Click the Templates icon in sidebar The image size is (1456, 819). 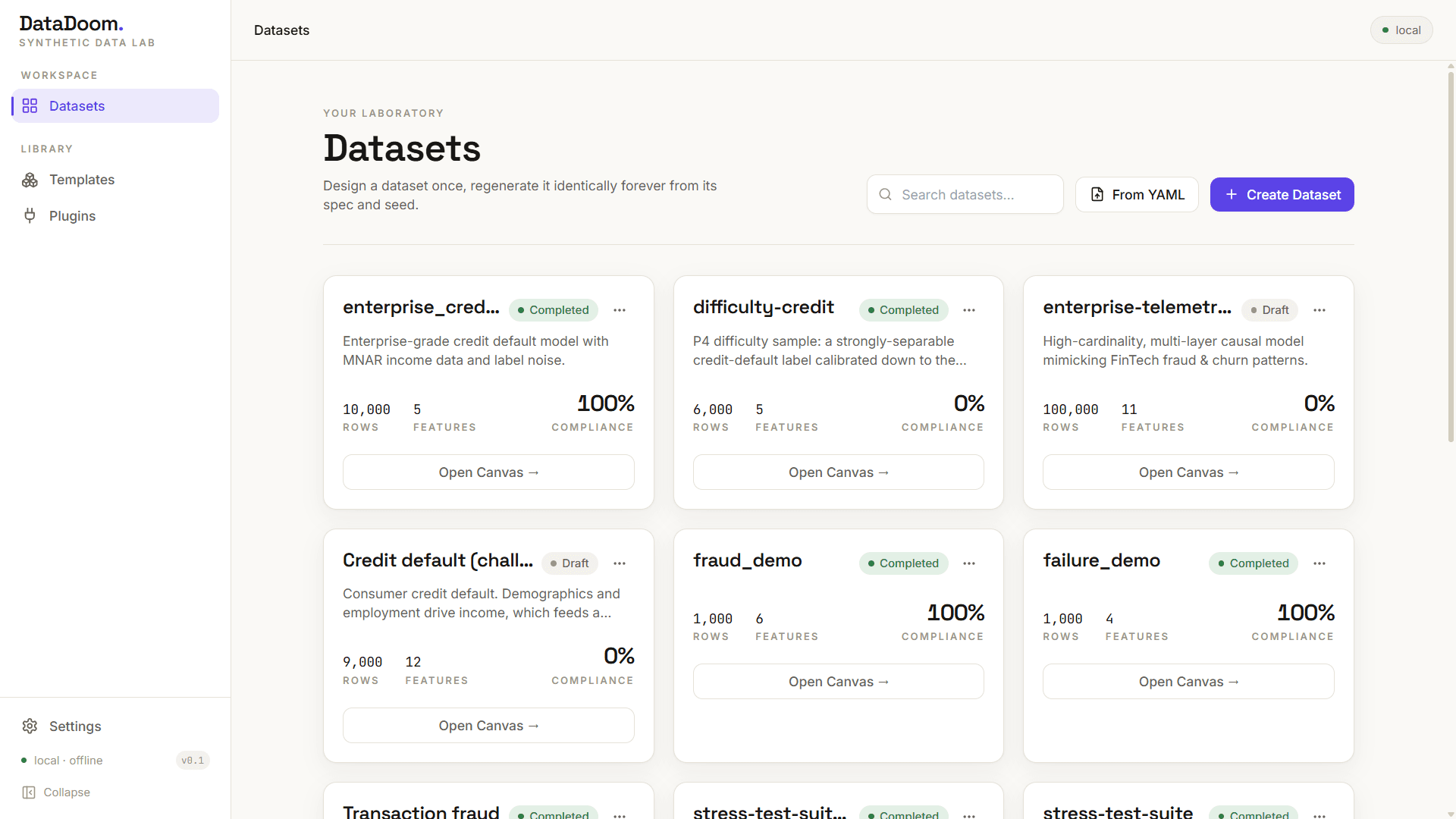(30, 180)
